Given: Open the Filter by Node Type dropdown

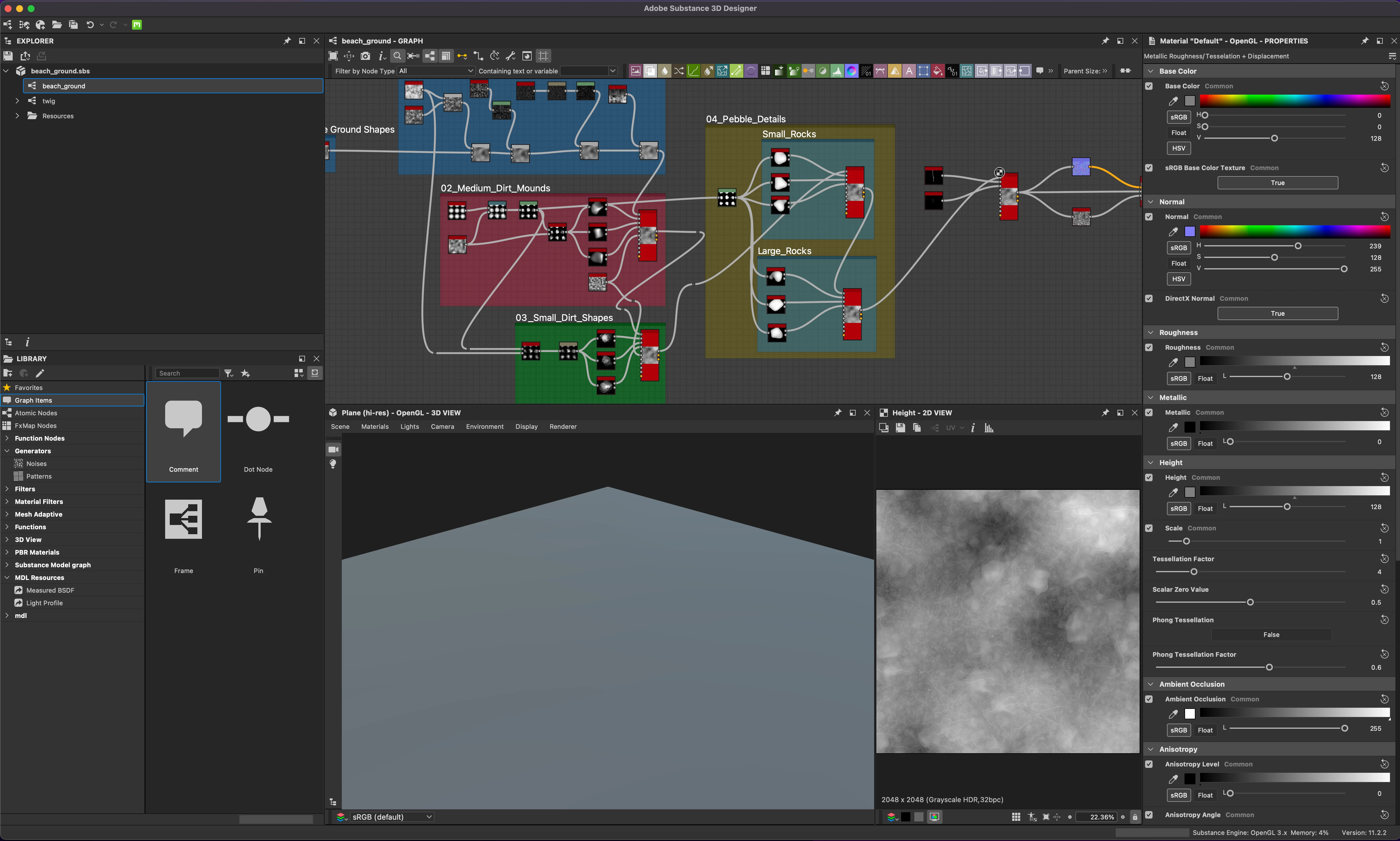Looking at the screenshot, I should point(435,71).
